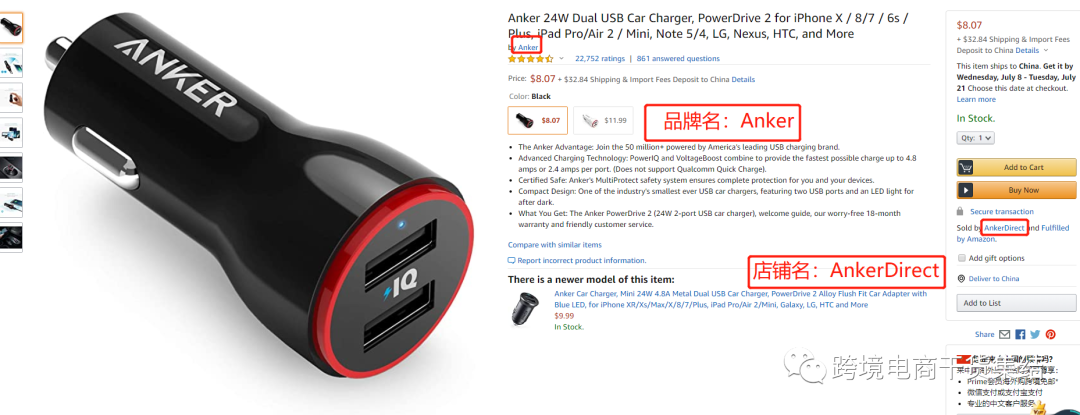Viewport: 1080px width, 415px height.
Task: Open the 861 answered questions link
Action: pos(678,58)
